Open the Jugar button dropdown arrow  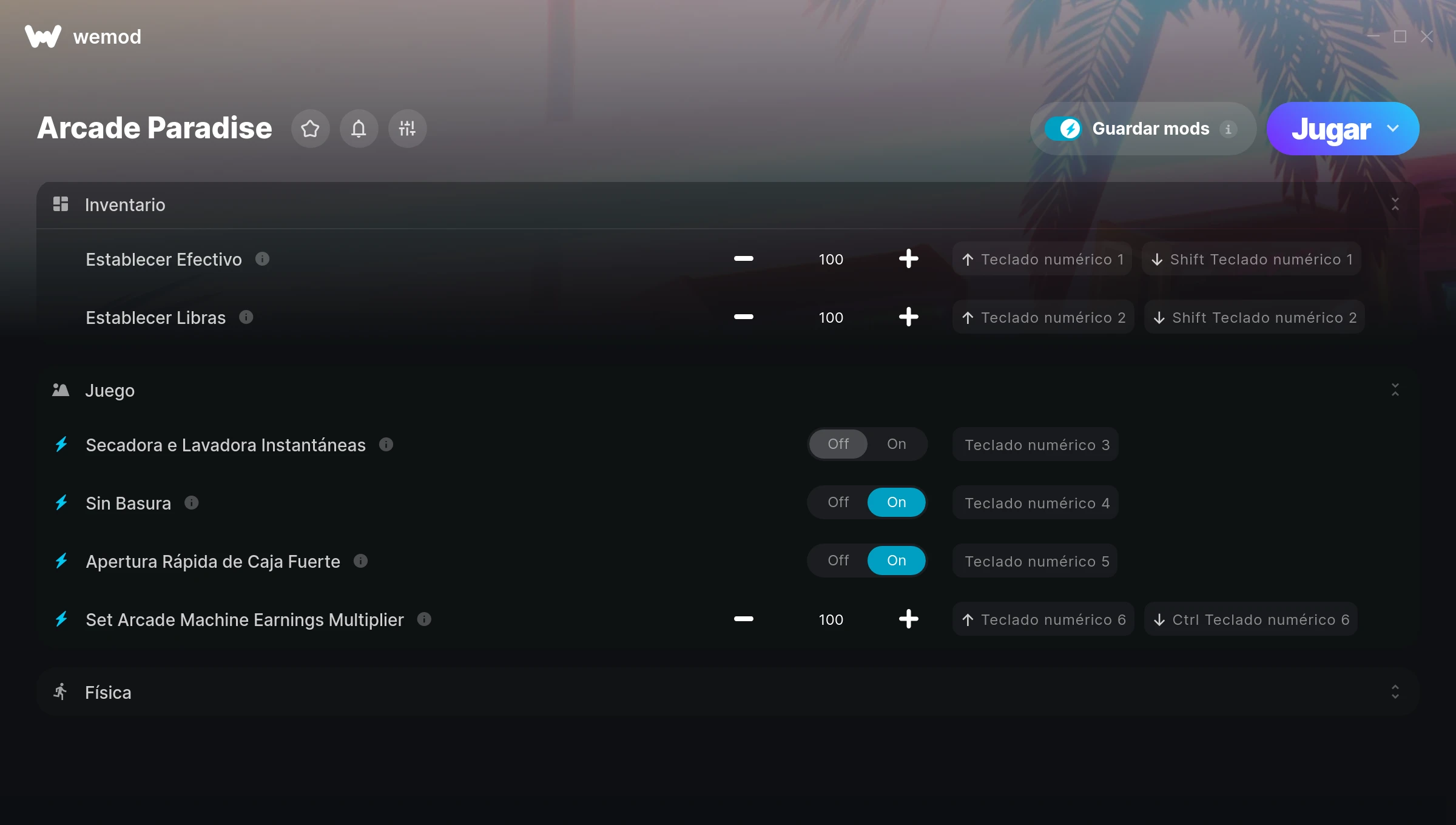tap(1393, 129)
